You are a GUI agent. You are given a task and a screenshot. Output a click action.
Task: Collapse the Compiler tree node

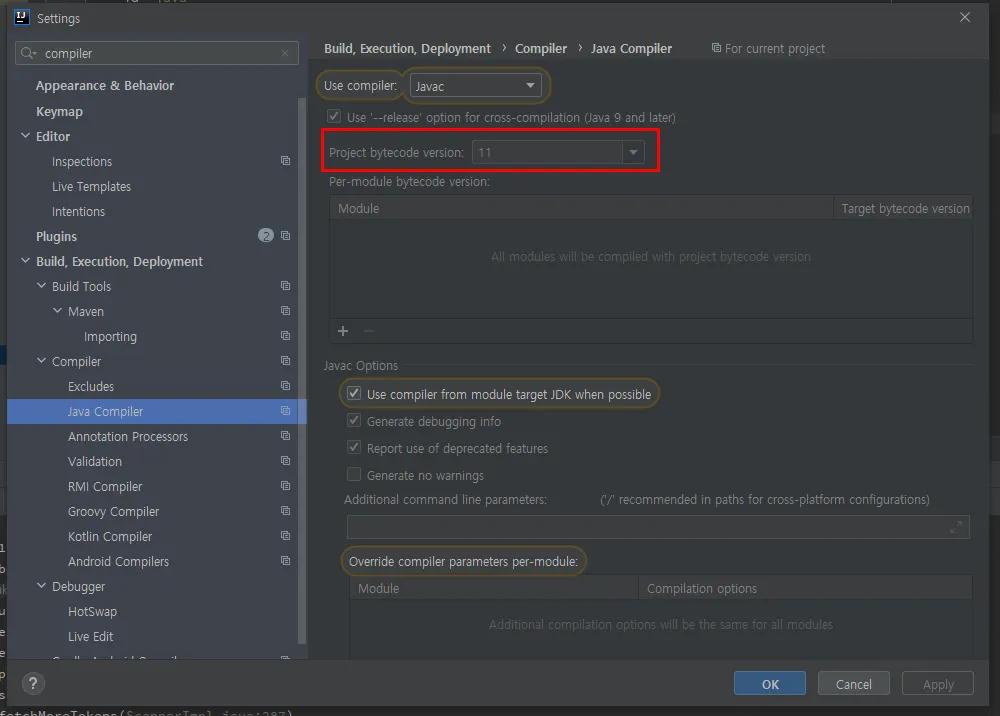pos(41,361)
